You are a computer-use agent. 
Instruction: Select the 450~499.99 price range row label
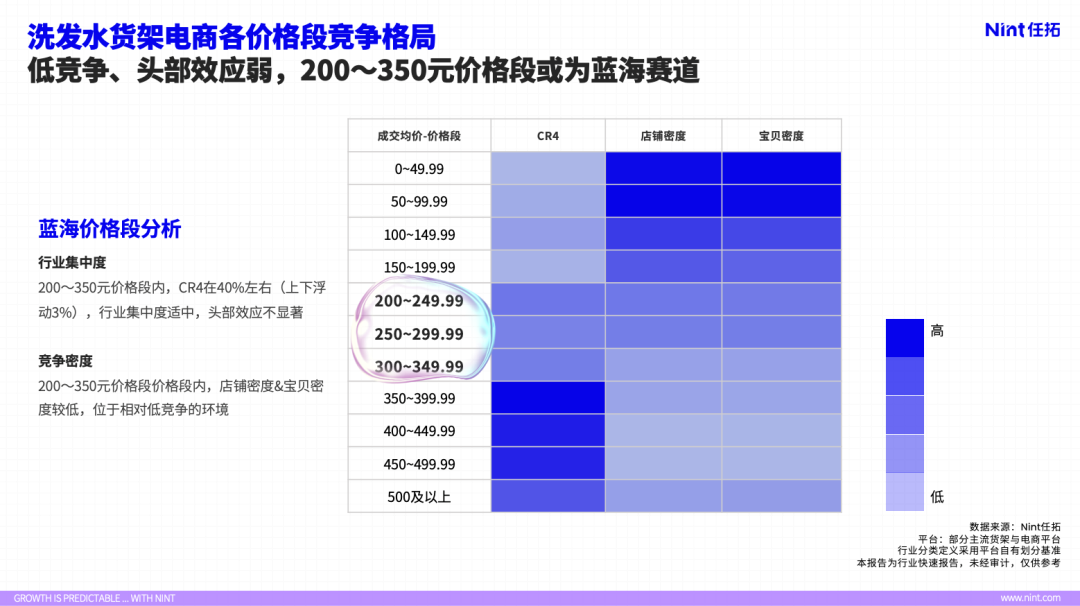click(x=419, y=464)
